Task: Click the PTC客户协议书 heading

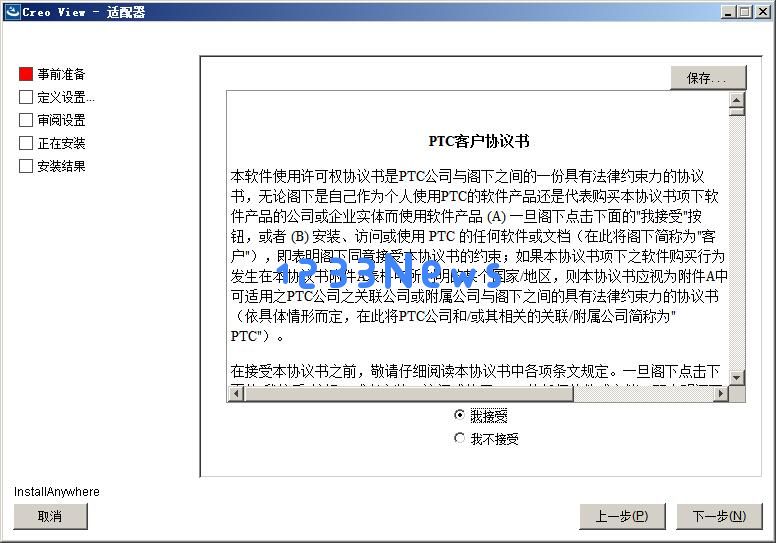Action: [479, 141]
